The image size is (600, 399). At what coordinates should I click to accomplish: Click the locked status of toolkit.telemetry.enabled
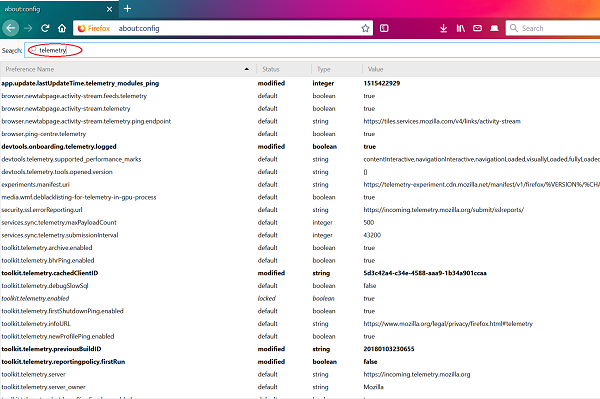click(x=267, y=298)
